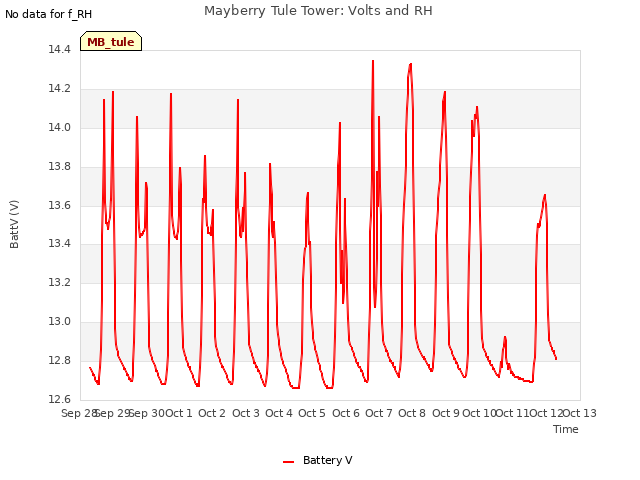Image resolution: width=640 pixels, height=480 pixels.
Task: Click the 13.2 y-axis tick label
Action: (59, 282)
